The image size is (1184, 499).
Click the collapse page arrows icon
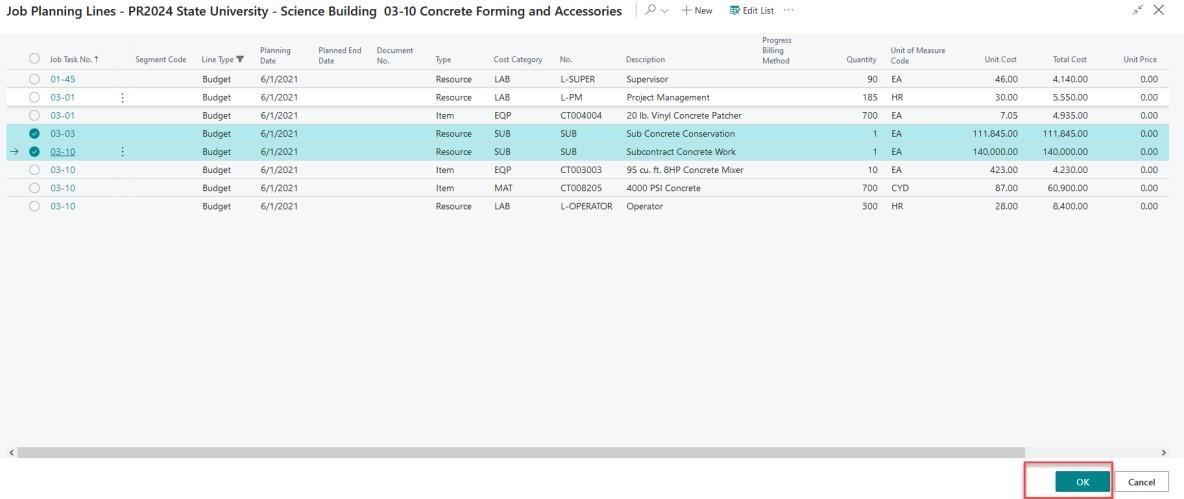1138,10
